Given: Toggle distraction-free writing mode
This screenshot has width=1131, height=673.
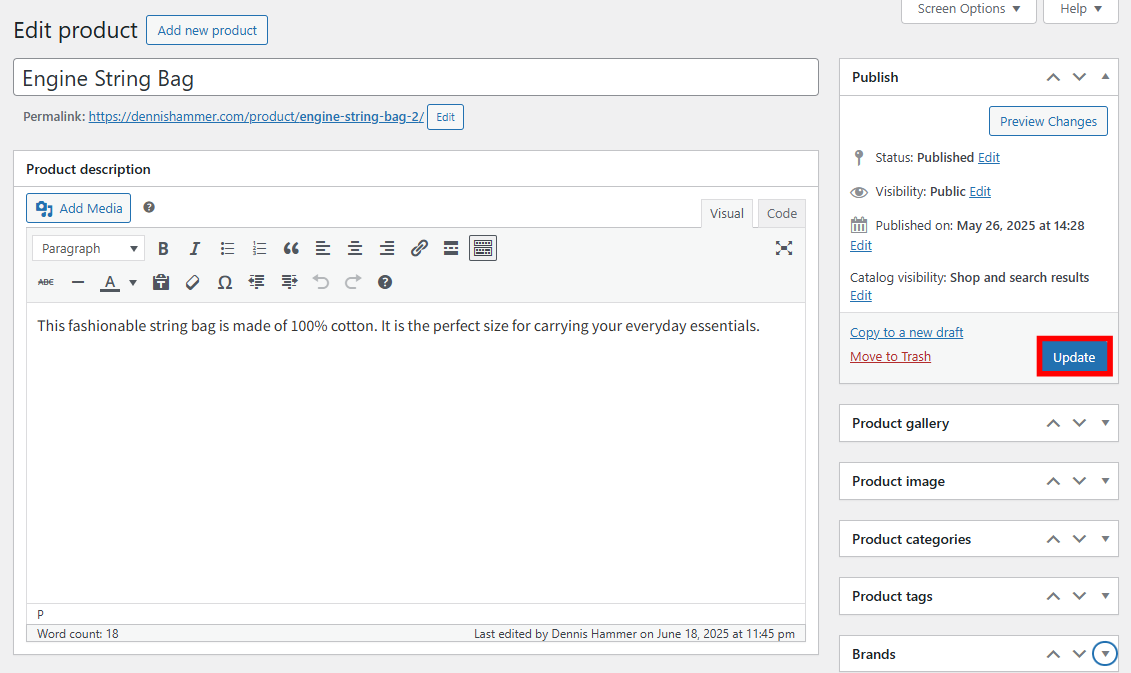Looking at the screenshot, I should [784, 248].
